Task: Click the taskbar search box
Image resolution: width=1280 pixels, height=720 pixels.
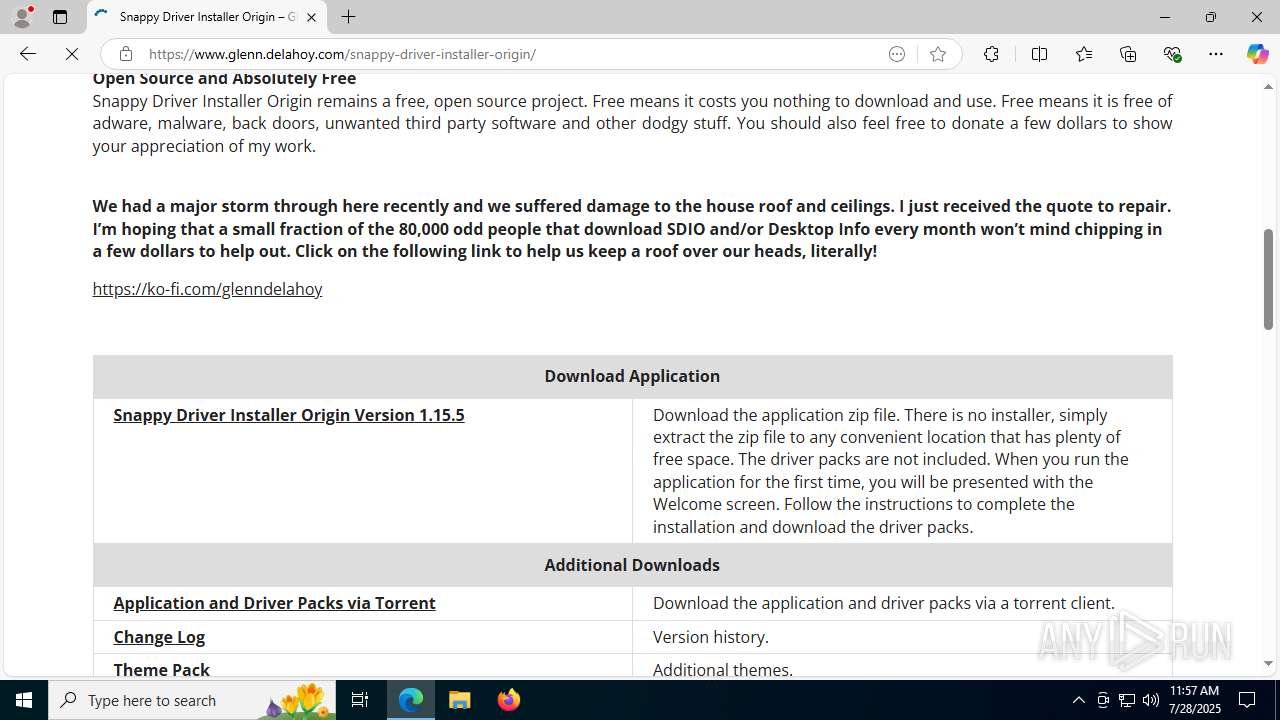Action: point(192,700)
